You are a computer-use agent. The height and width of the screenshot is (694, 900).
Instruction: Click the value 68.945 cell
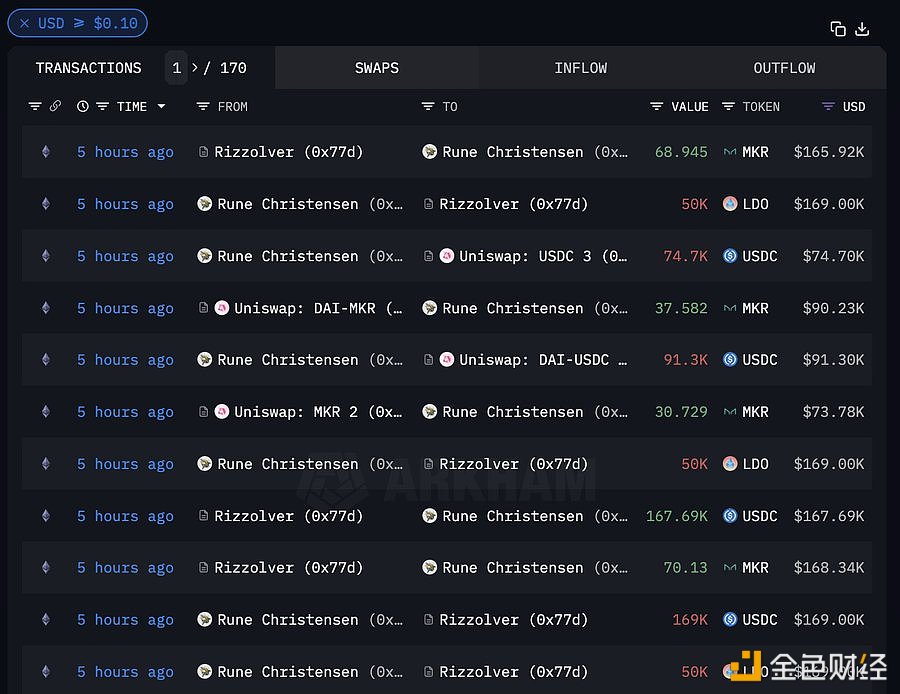[681, 152]
